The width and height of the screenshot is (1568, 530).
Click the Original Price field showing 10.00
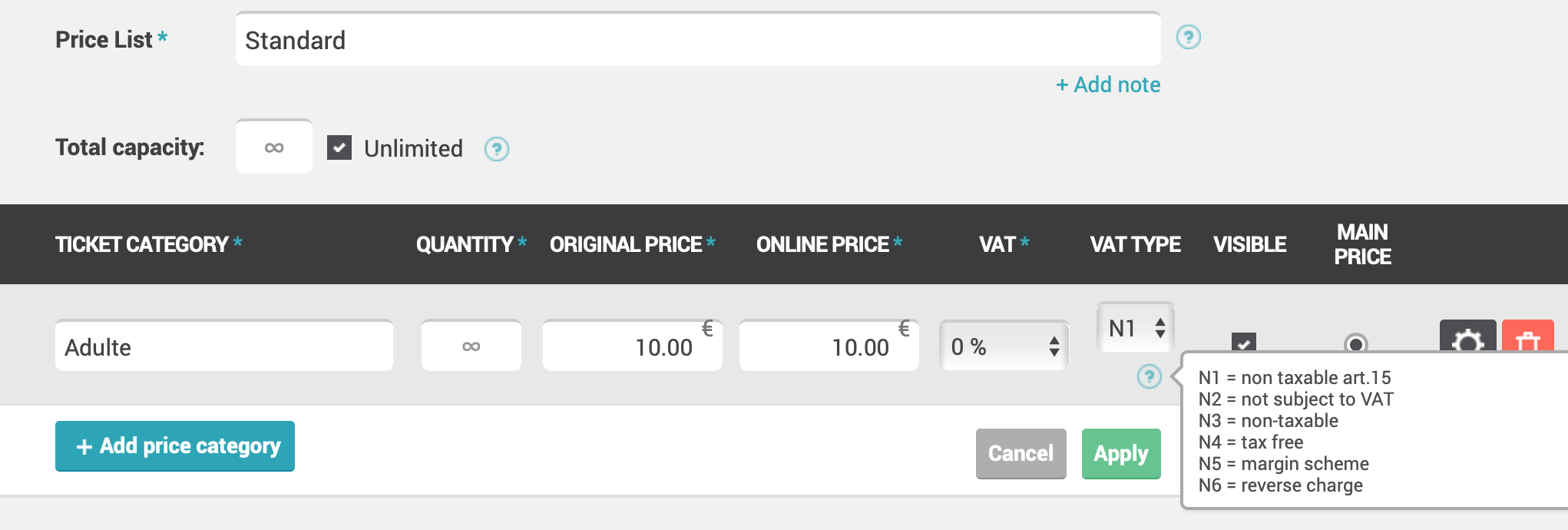click(633, 346)
